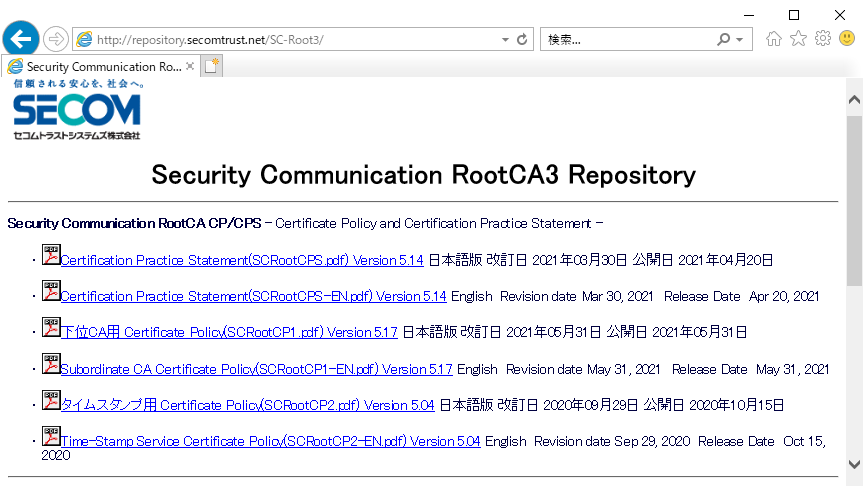
Task: Click the PDF icon beside SCRootCP2-EN.pdf
Action: 50,436
